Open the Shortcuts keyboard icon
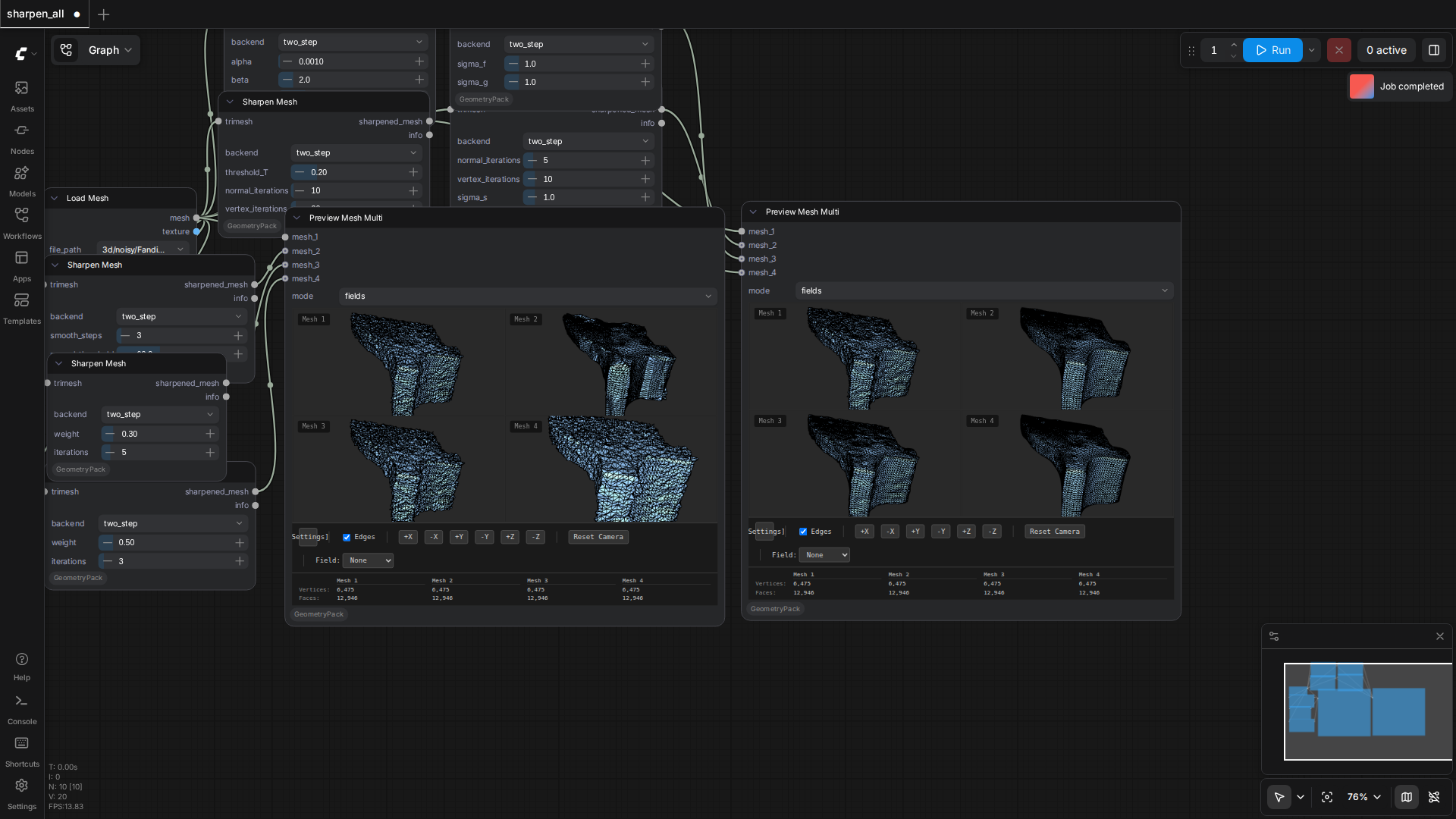Screen dimensions: 1456x819 click(22, 752)
